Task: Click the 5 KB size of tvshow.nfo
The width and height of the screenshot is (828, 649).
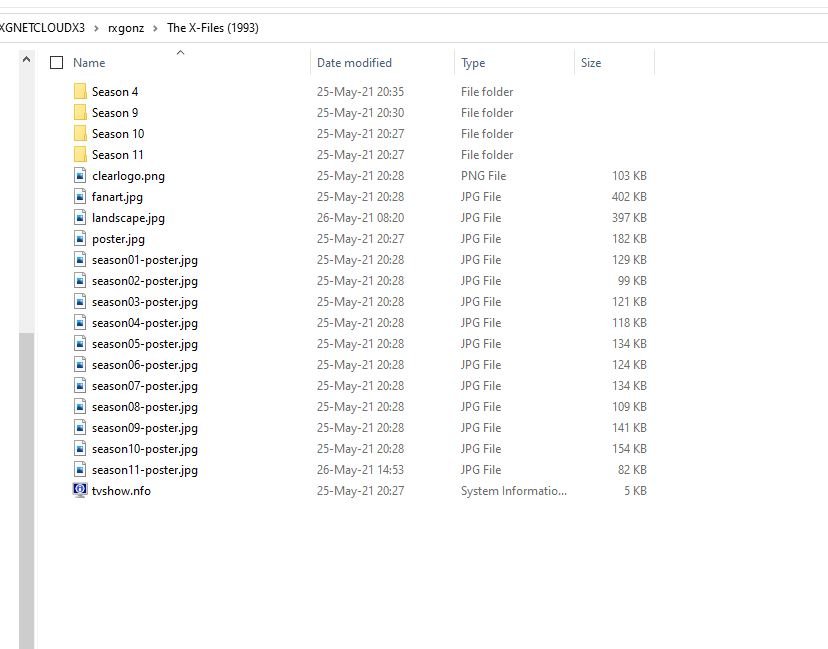Action: coord(635,491)
